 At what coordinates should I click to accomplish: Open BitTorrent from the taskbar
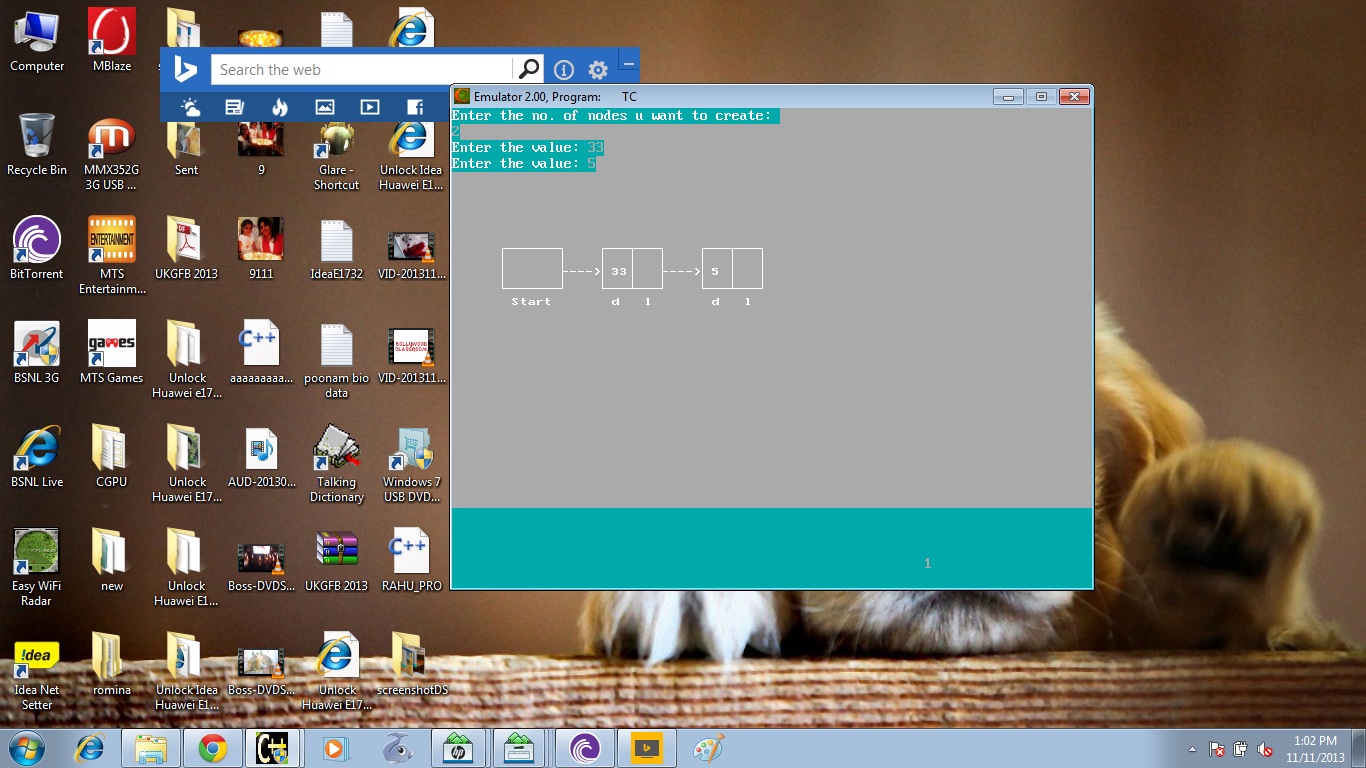[584, 748]
